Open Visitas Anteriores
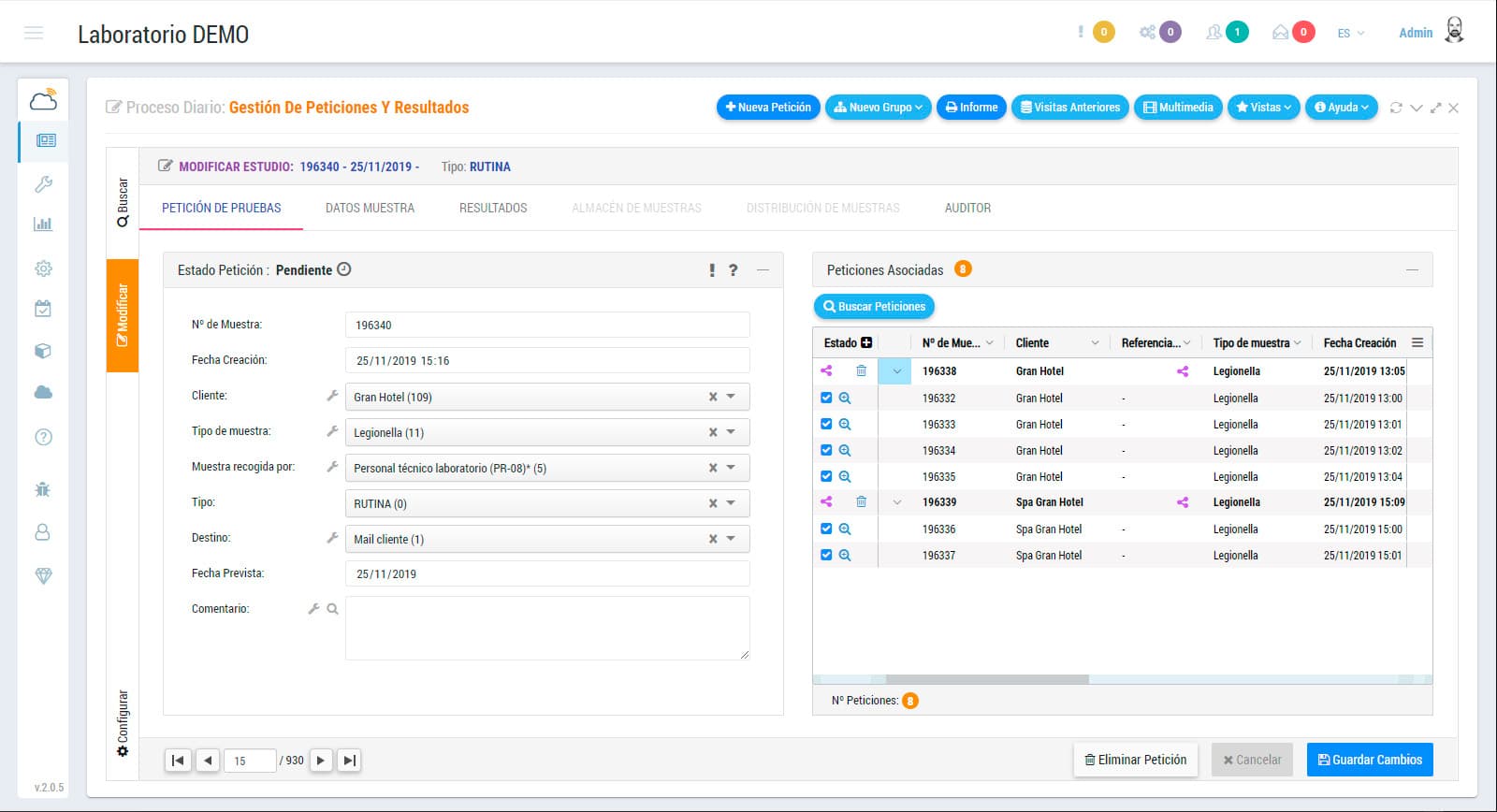 (x=1069, y=108)
